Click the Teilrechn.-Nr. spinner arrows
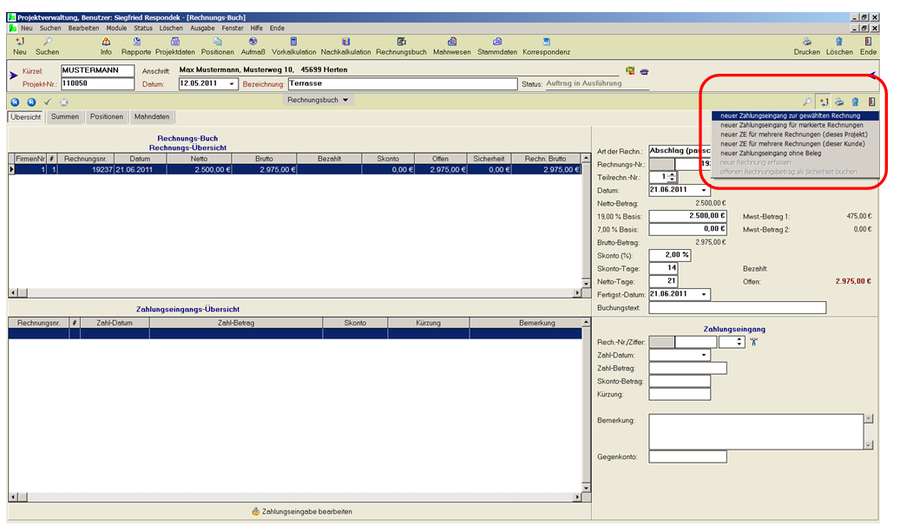 pos(671,177)
